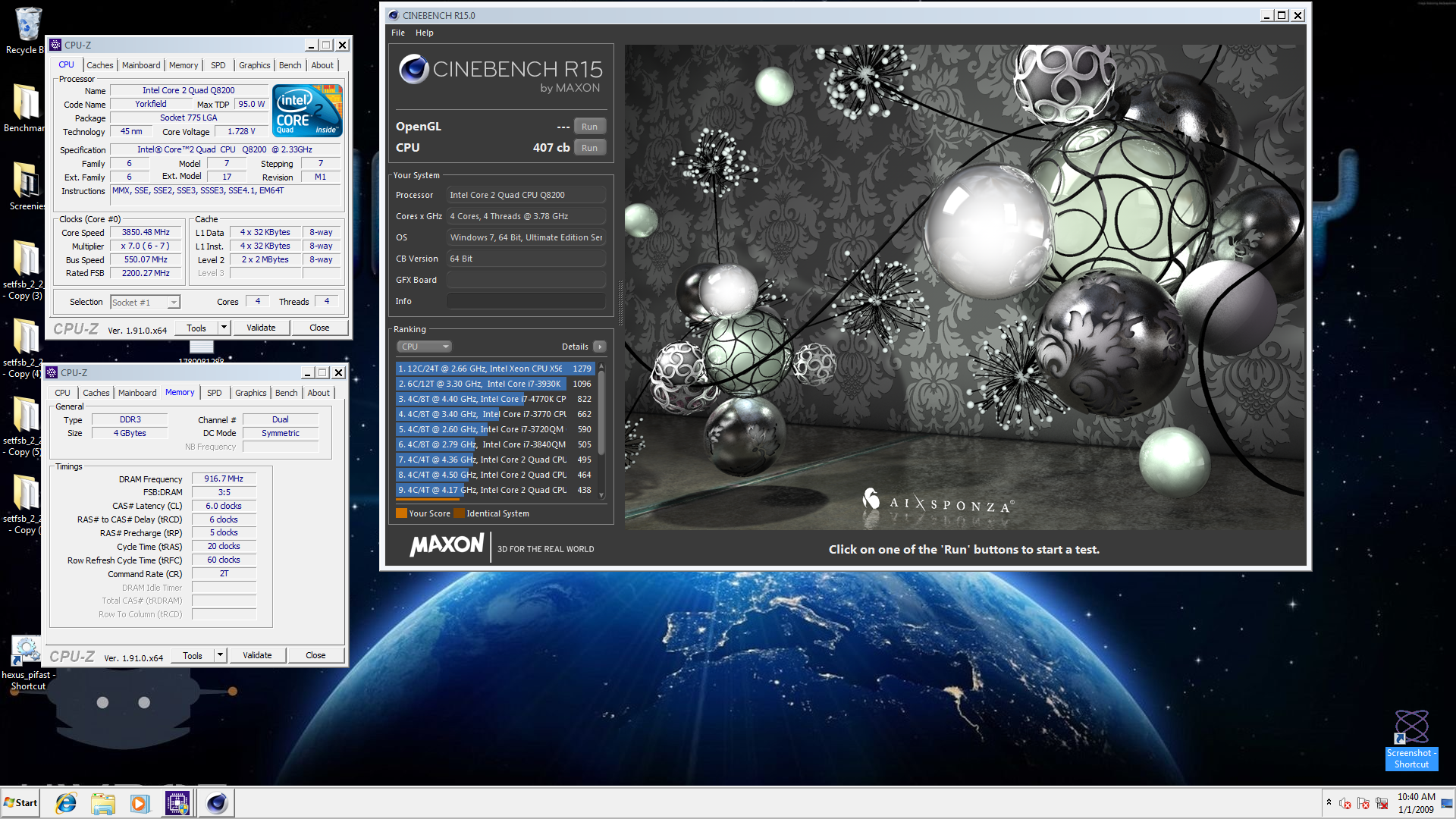Click the Cinebench R15 sphere logo
The height and width of the screenshot is (819, 1456).
click(x=414, y=70)
